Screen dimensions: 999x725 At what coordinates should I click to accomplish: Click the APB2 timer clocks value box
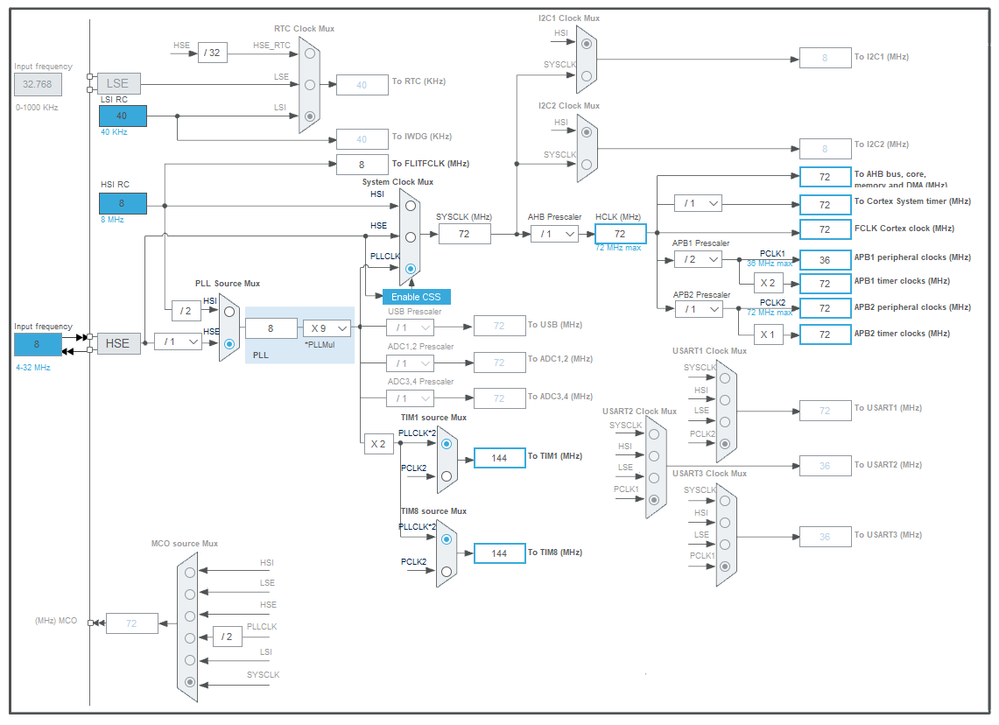point(825,334)
